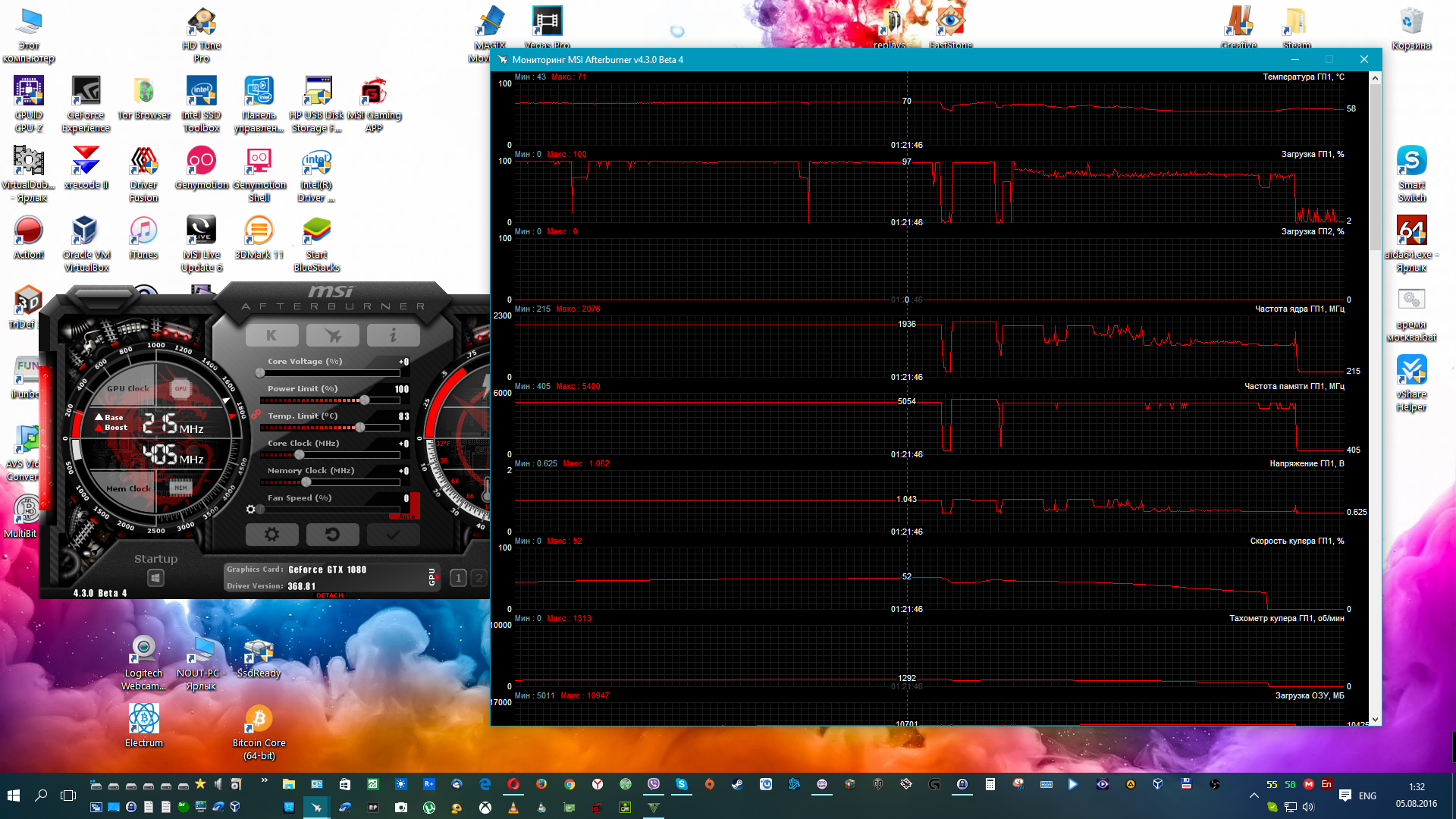Screen dimensions: 1456x819
Task: Toggle the power/temp limit link icon
Action: tap(256, 415)
